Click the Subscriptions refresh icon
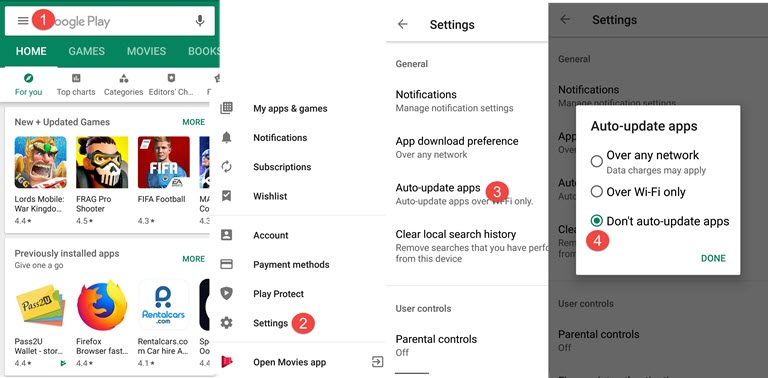 pyautogui.click(x=226, y=167)
